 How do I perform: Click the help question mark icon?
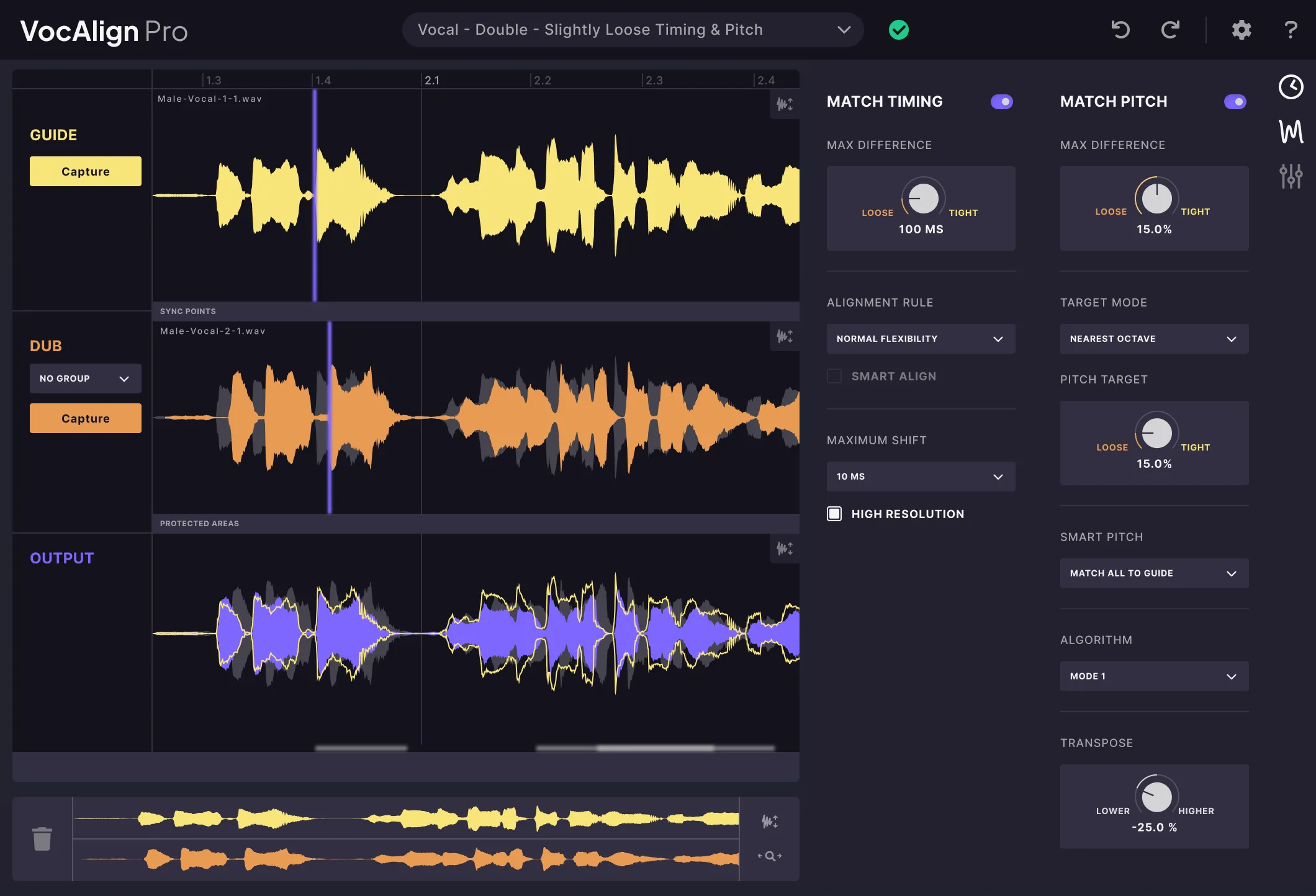point(1289,29)
